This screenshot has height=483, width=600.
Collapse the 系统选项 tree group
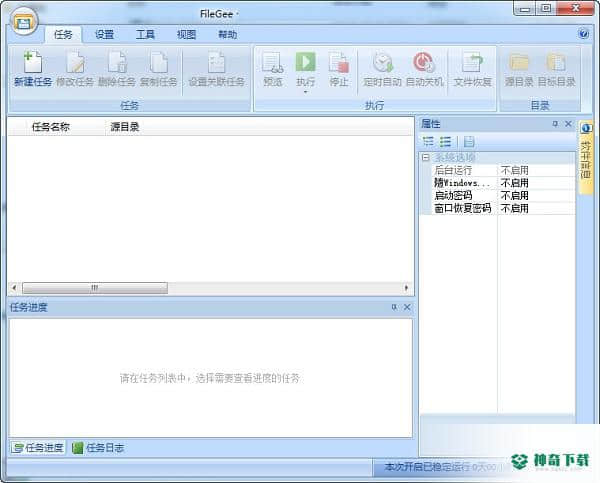coord(426,157)
